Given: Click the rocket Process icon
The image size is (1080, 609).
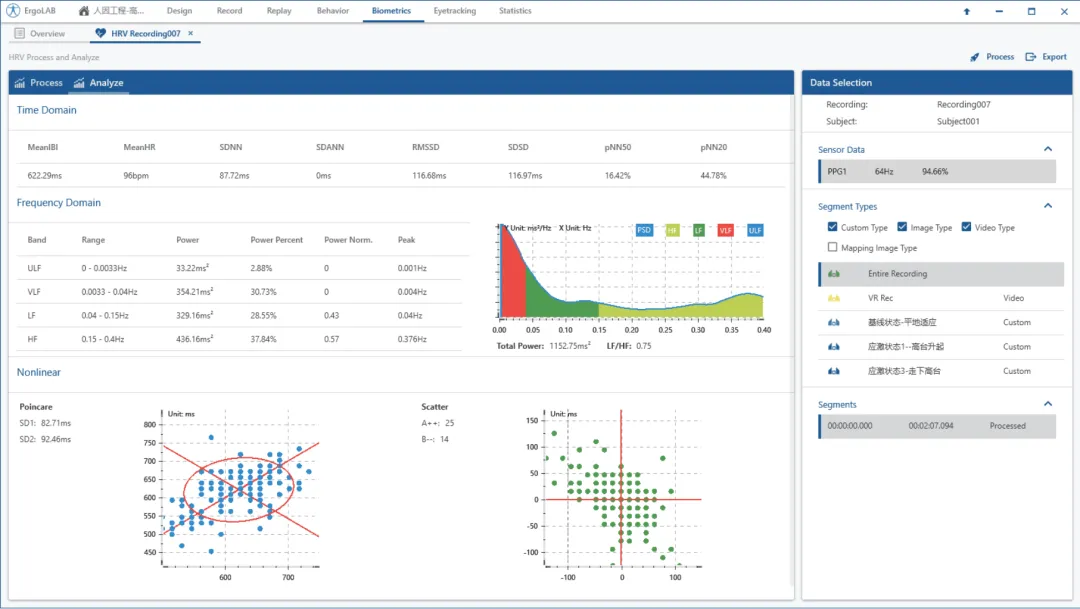Looking at the screenshot, I should point(974,57).
